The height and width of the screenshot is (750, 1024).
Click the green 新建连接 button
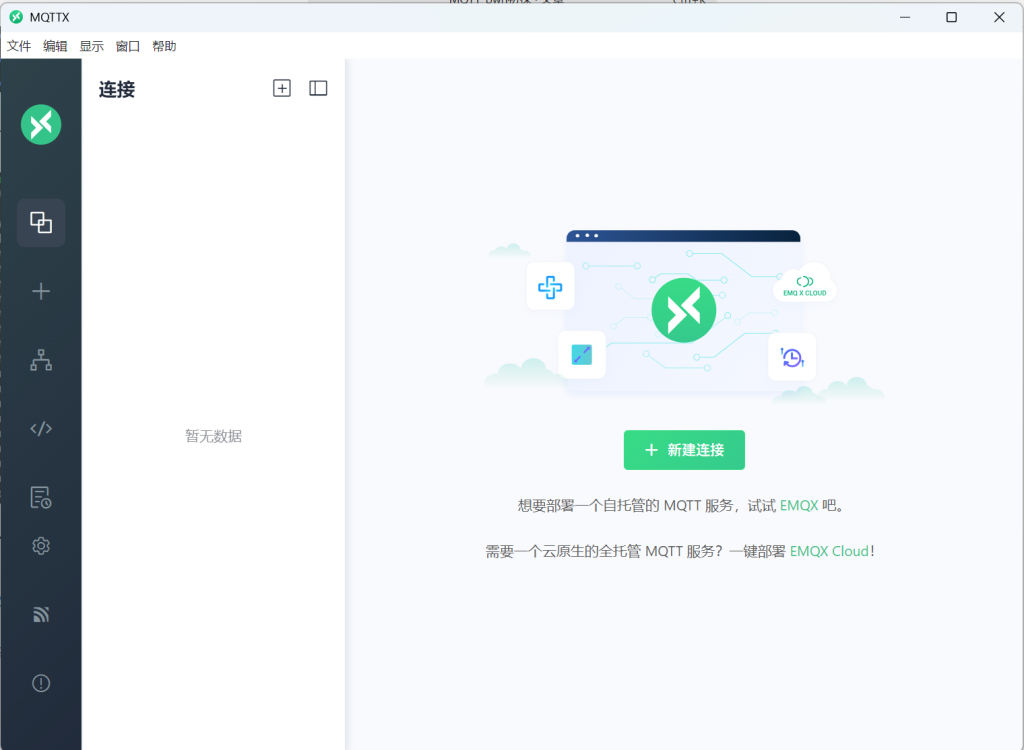(684, 450)
